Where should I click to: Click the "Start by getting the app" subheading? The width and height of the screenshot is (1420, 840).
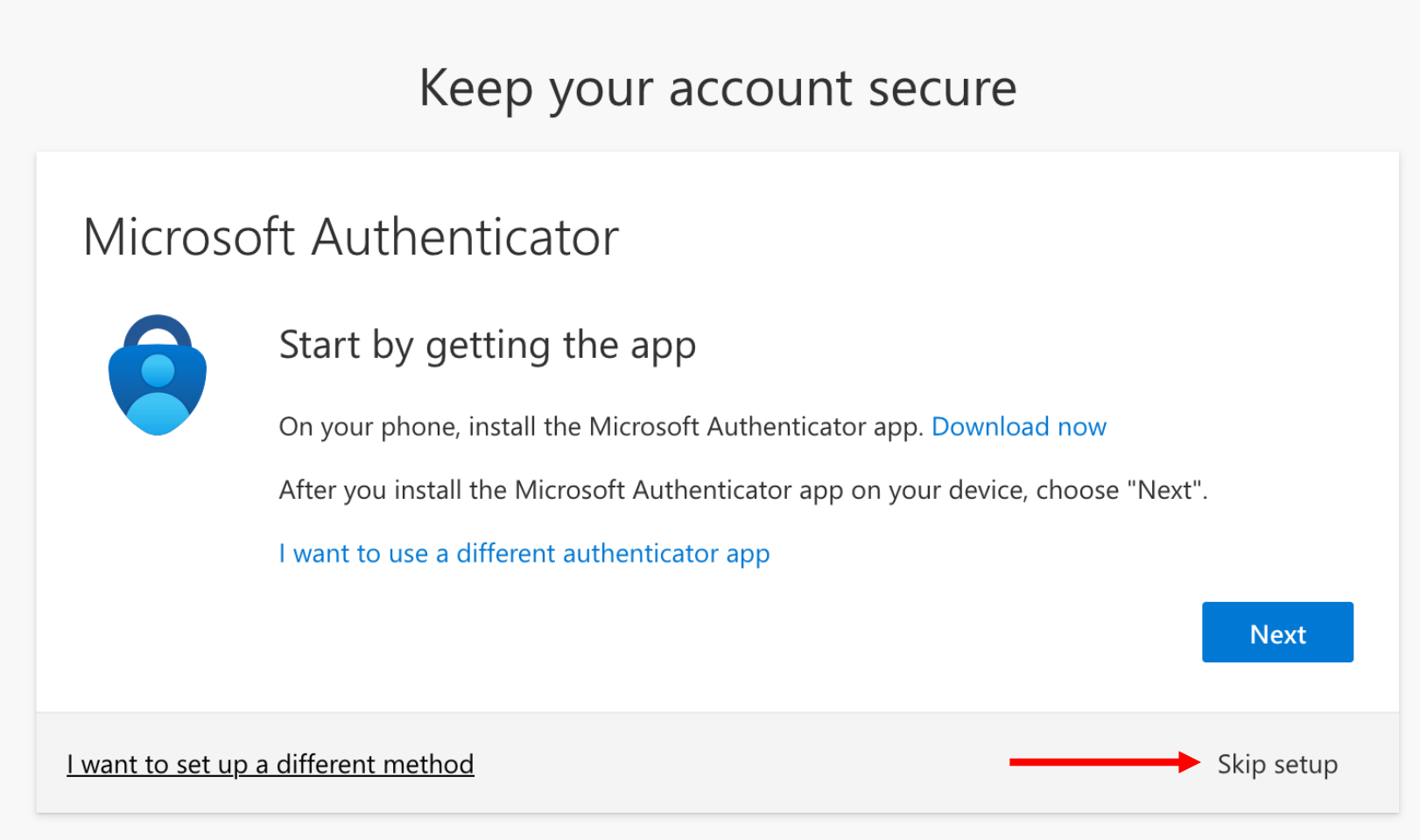click(x=487, y=346)
